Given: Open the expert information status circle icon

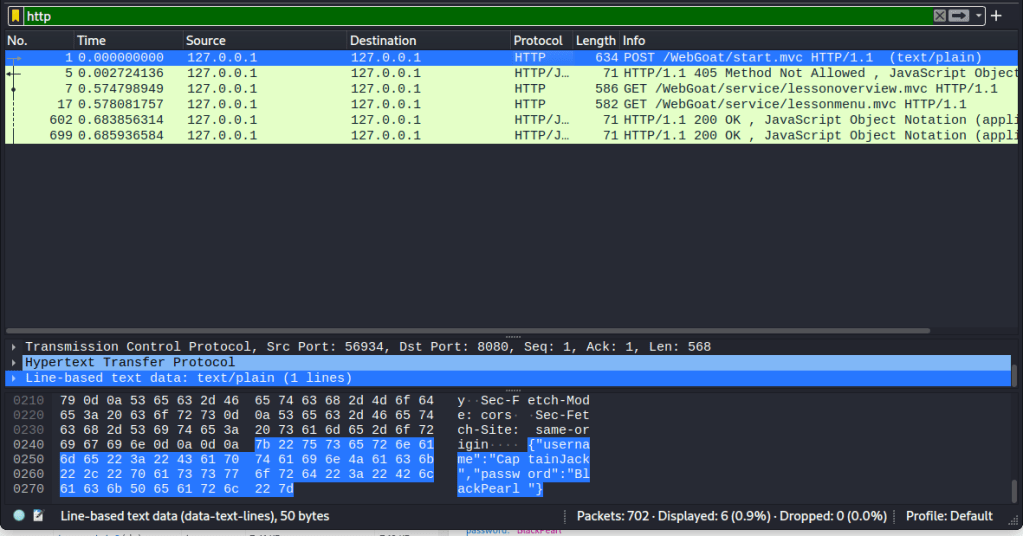Looking at the screenshot, I should (19, 516).
